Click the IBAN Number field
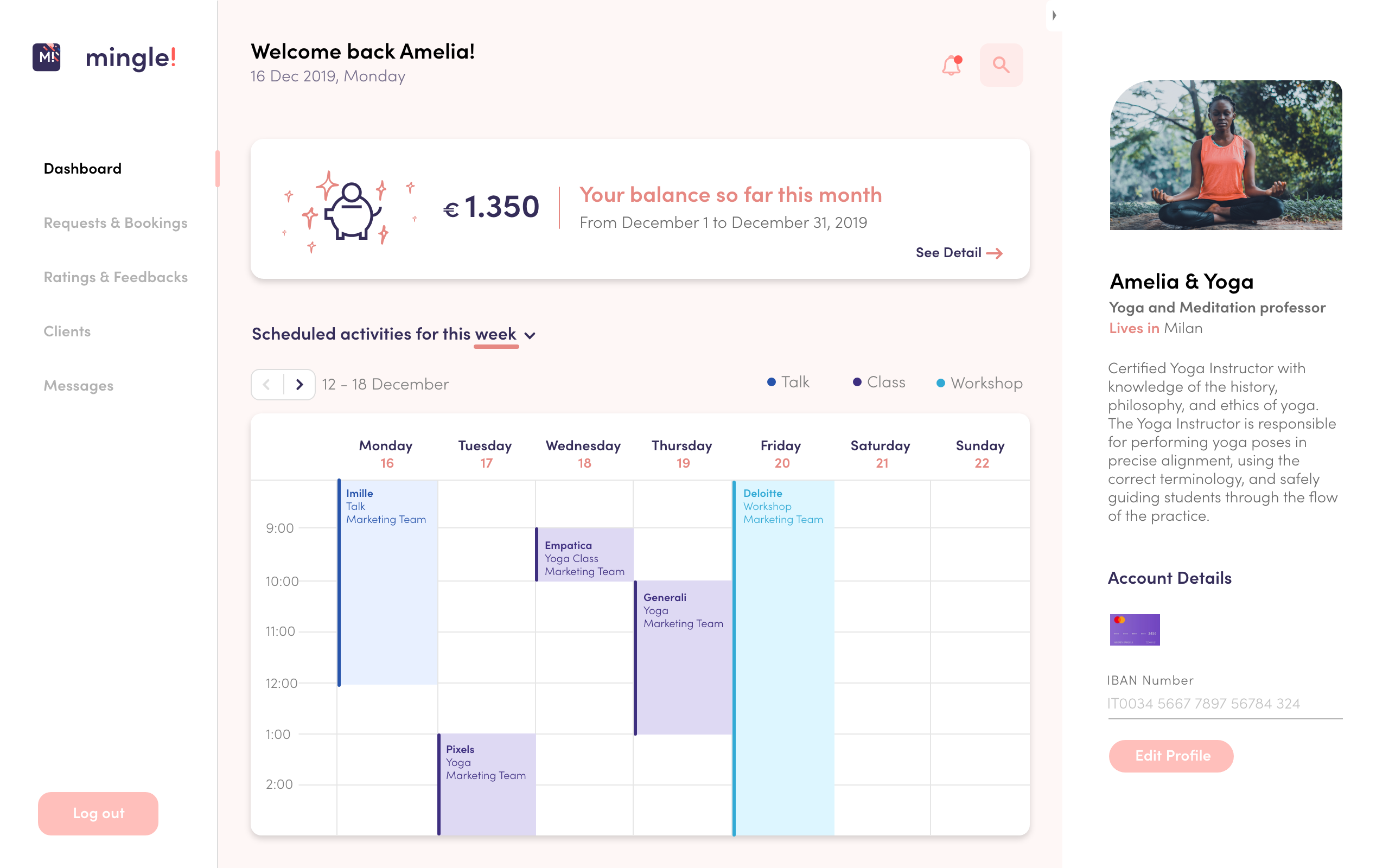Viewport: 1389px width, 868px height. (1224, 703)
